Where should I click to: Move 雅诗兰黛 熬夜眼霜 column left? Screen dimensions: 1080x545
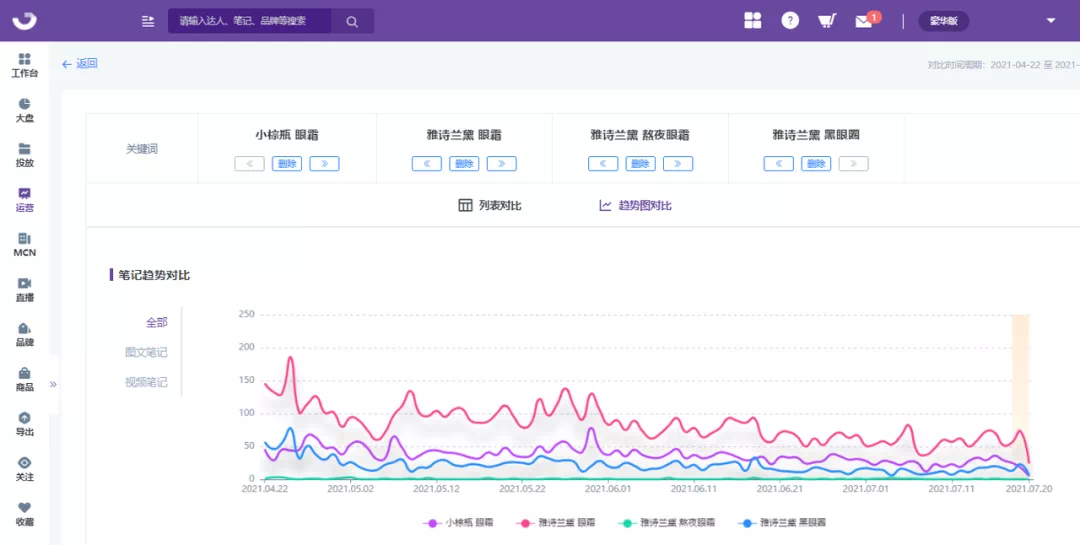(603, 164)
